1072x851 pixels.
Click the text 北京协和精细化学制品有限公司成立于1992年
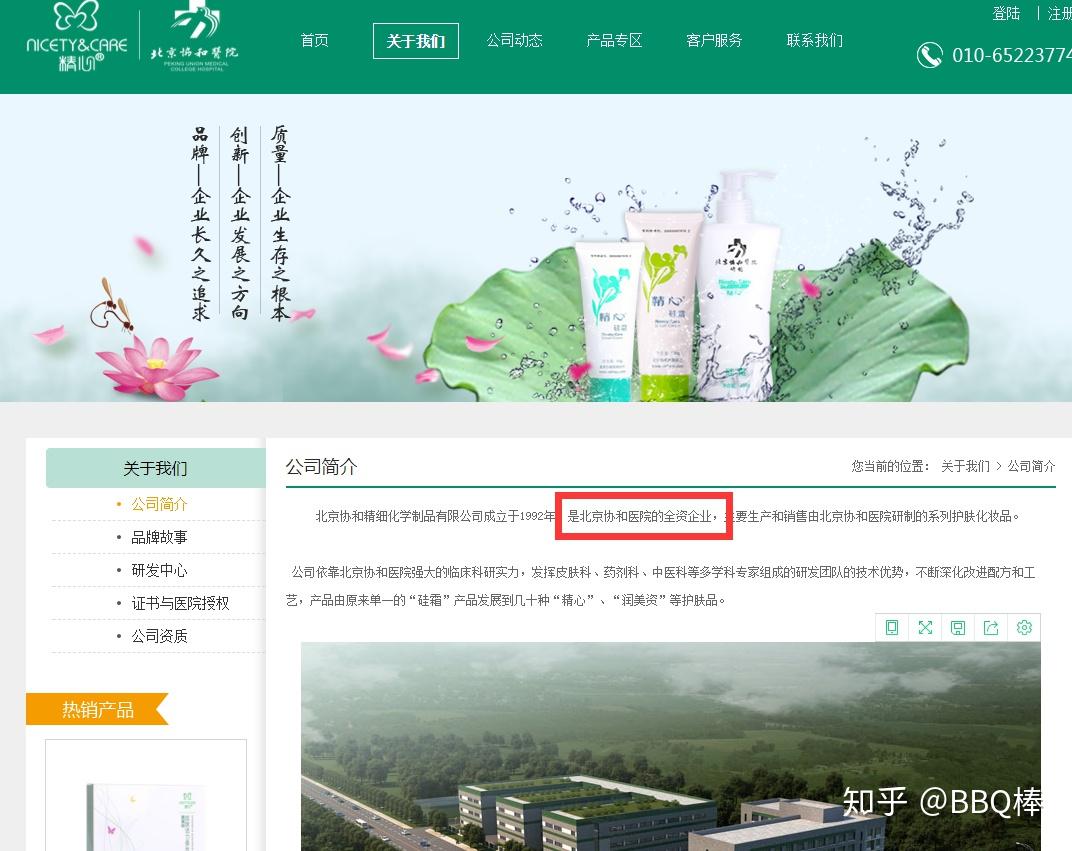tap(435, 516)
